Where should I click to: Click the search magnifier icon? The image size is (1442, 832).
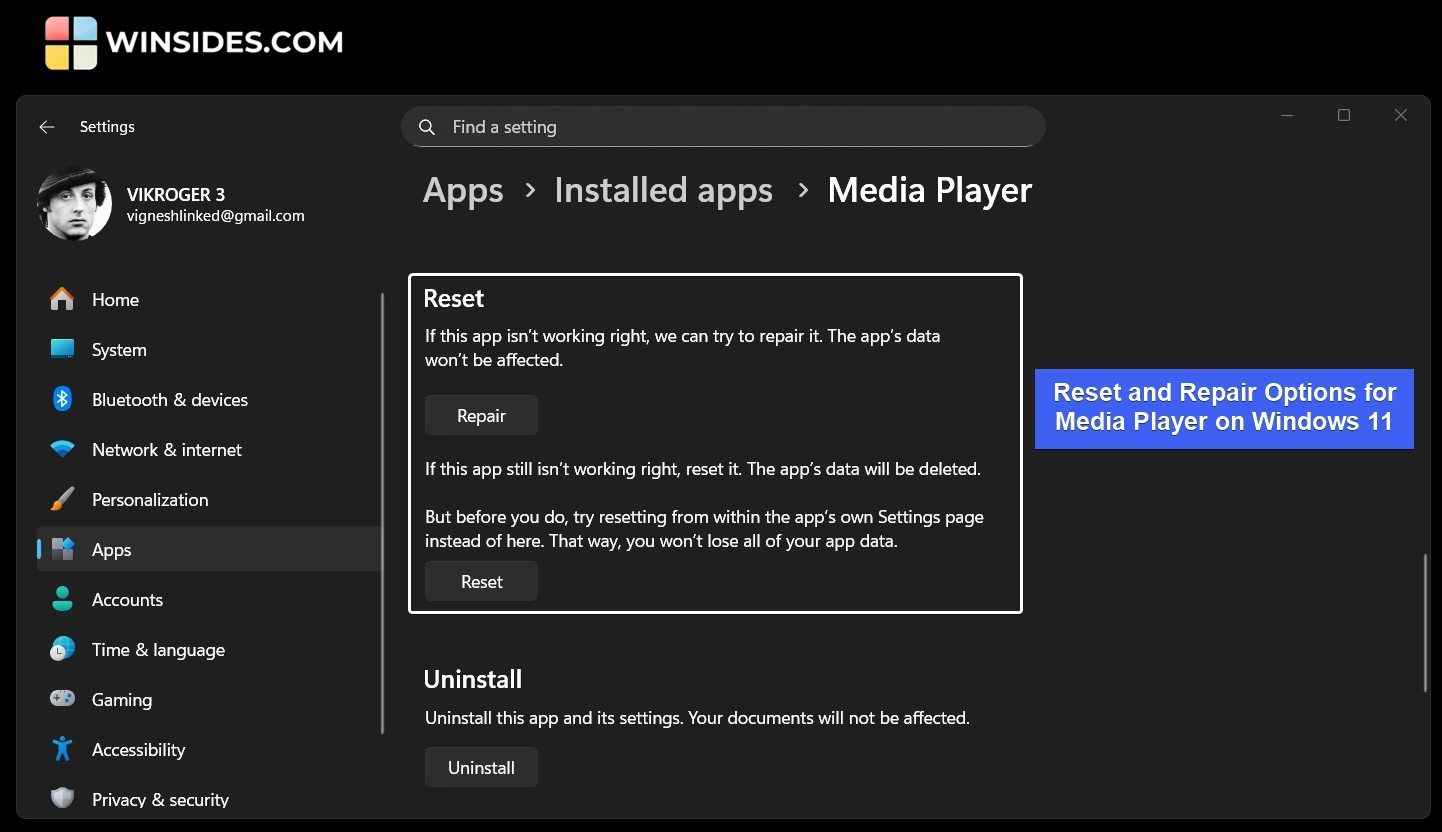(427, 128)
